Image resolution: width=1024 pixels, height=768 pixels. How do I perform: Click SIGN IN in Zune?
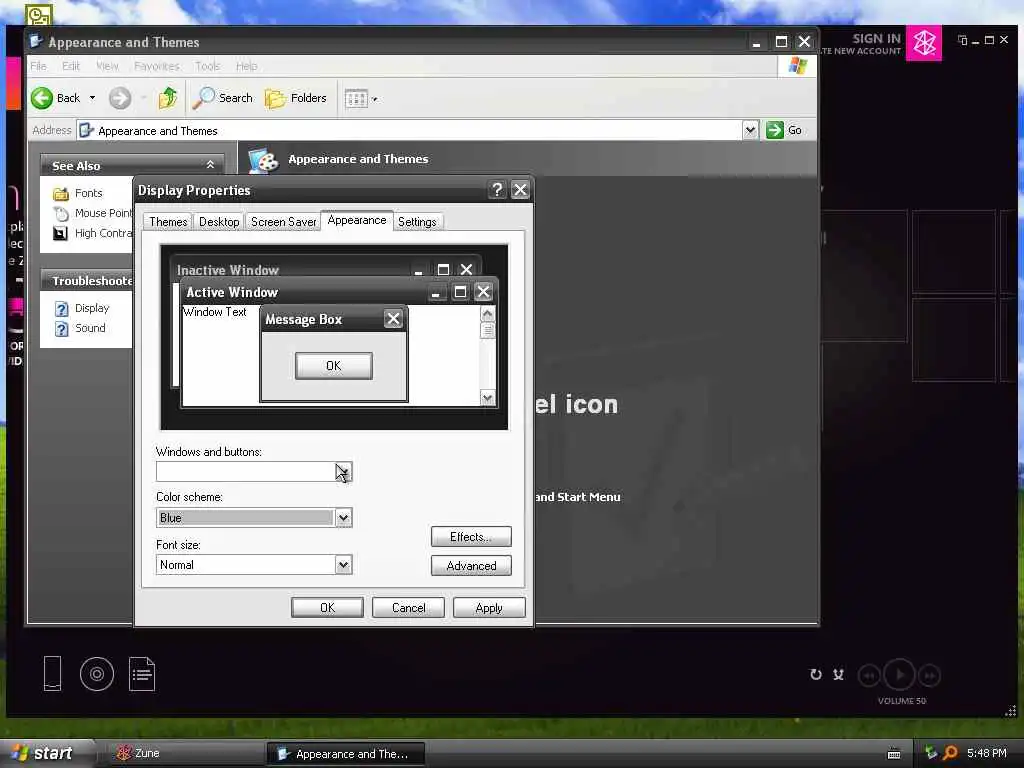(x=876, y=39)
